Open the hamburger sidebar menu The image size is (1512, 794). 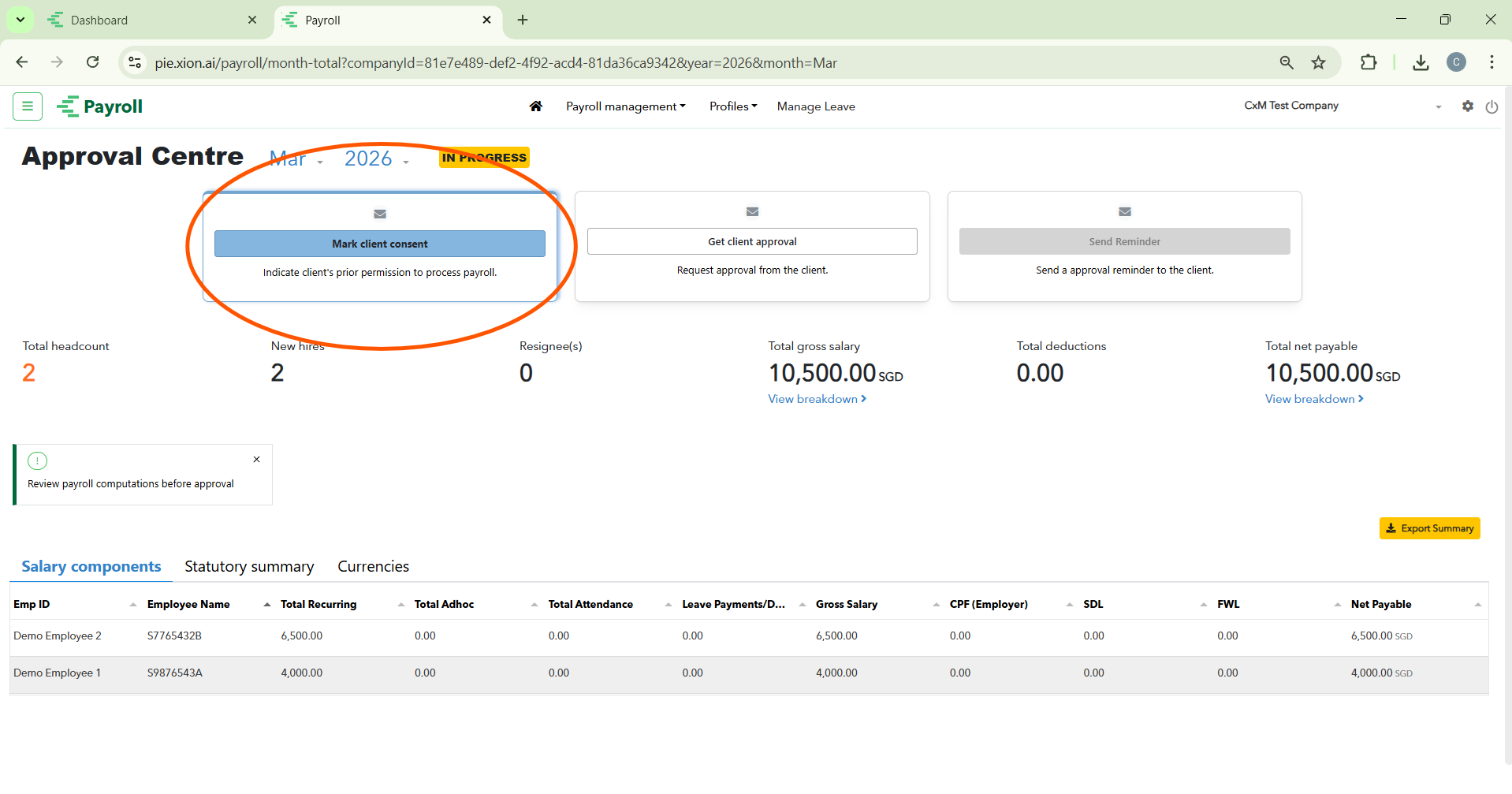pos(28,106)
